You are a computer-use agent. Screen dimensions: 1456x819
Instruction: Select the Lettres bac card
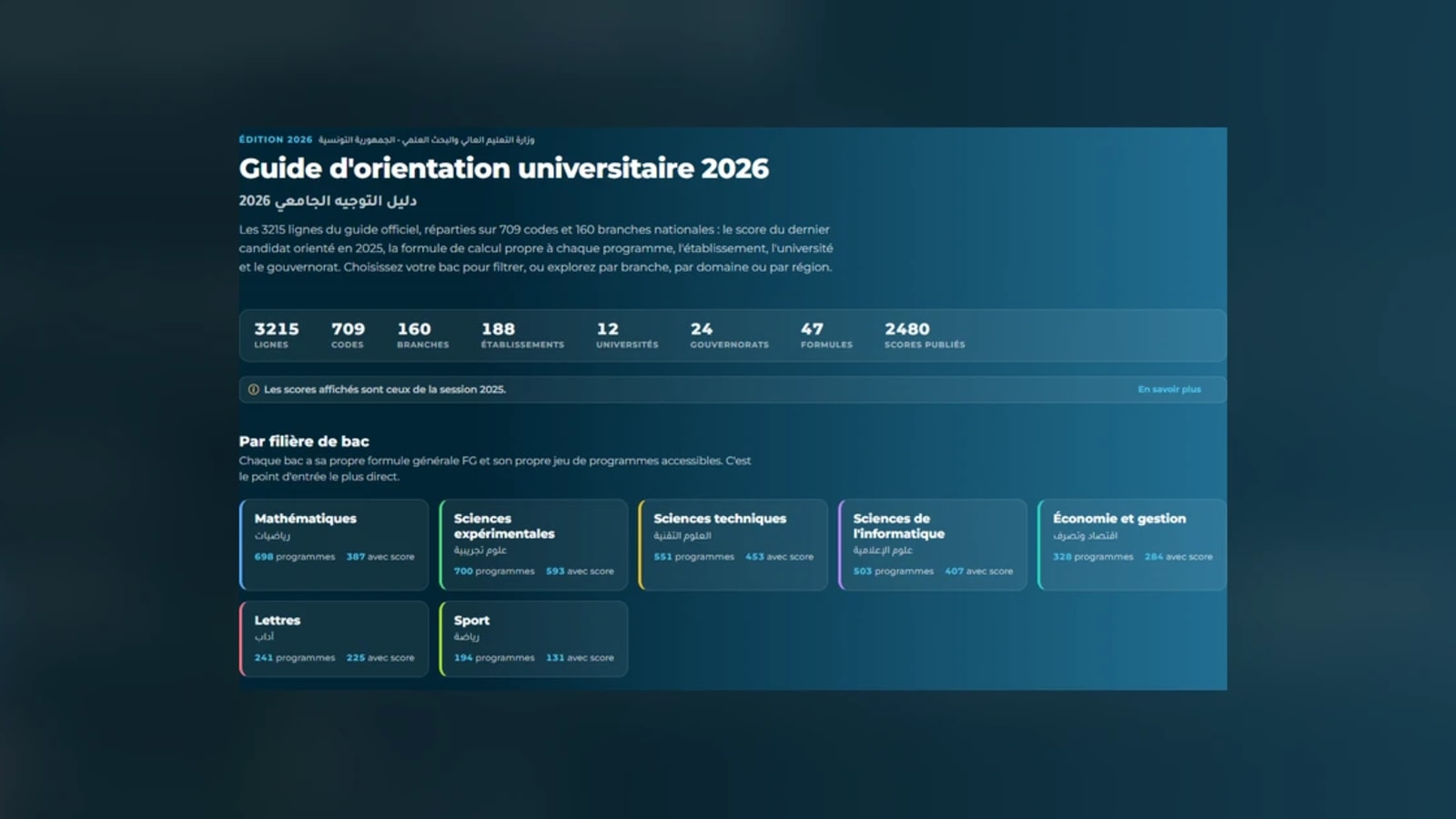(x=334, y=639)
